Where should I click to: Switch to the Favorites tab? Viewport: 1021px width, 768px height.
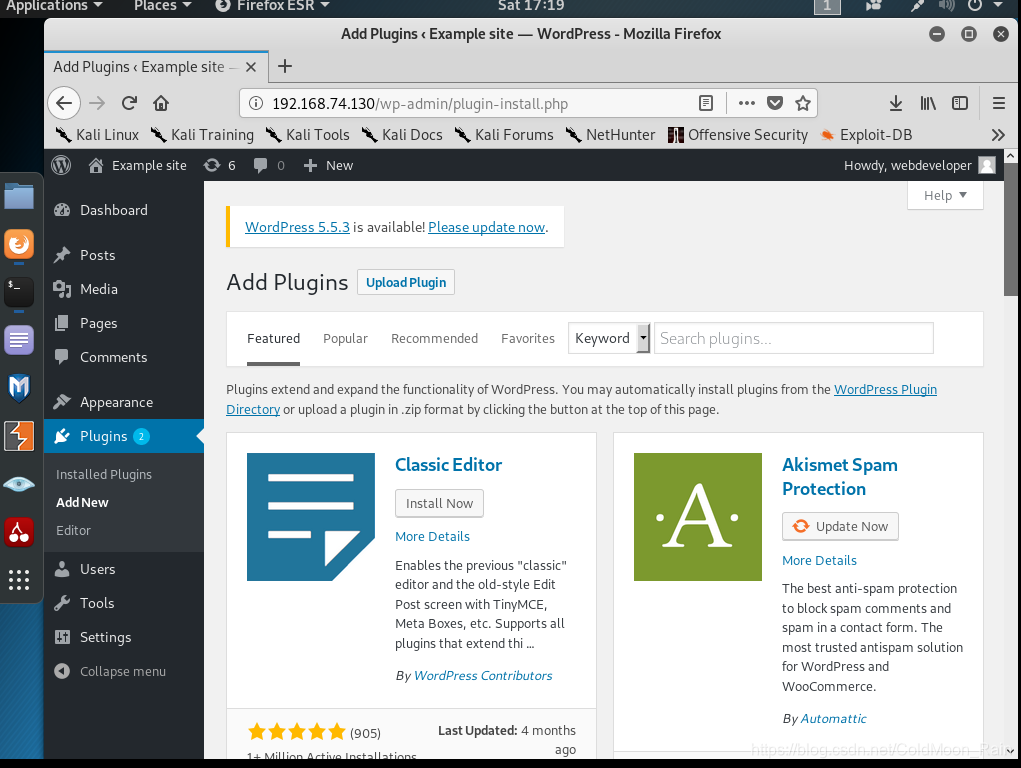click(x=527, y=339)
